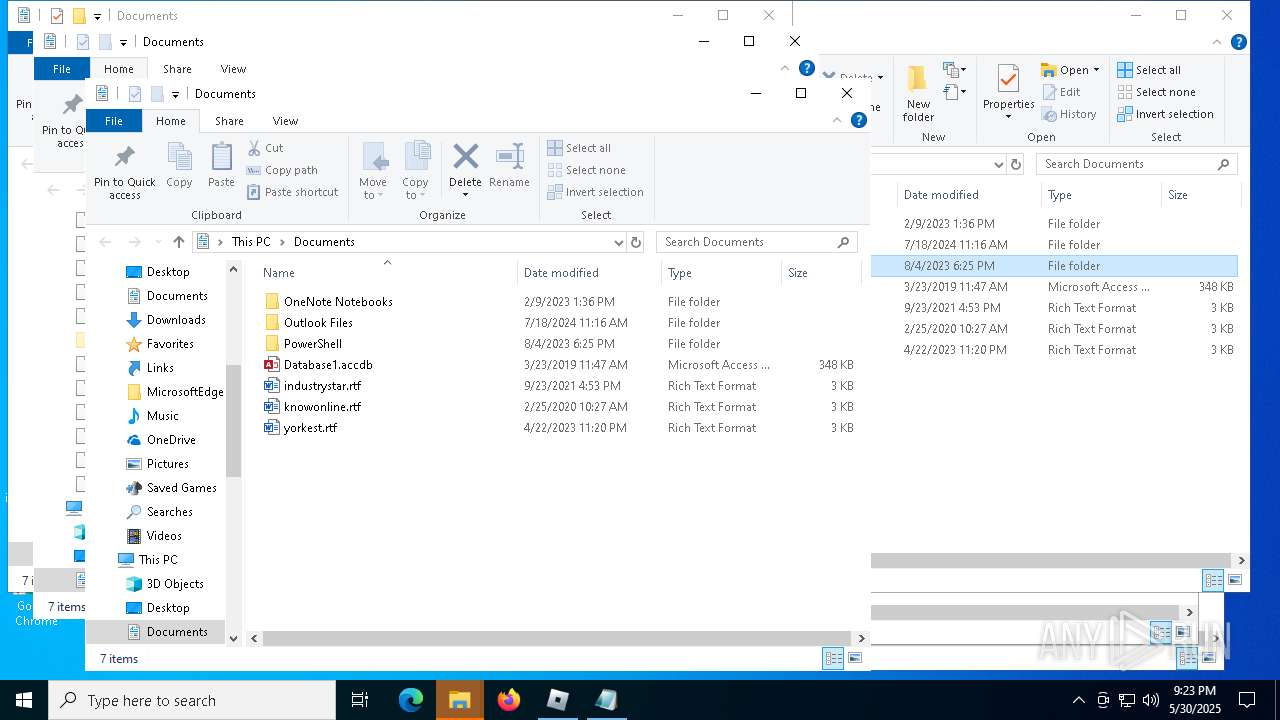Image resolution: width=1280 pixels, height=720 pixels.
Task: Open Firefox from the taskbar
Action: coord(509,700)
